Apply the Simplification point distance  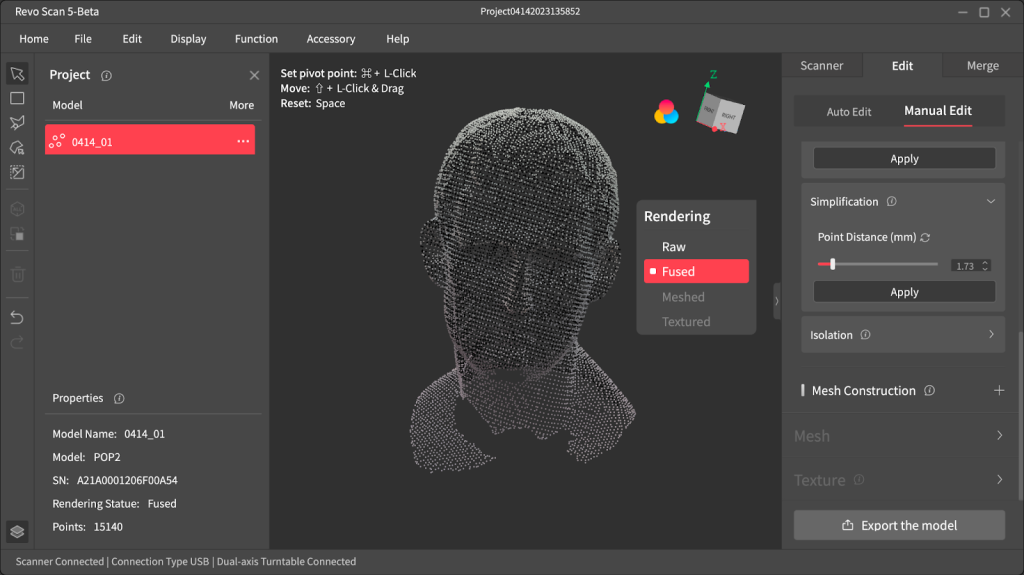(x=904, y=292)
